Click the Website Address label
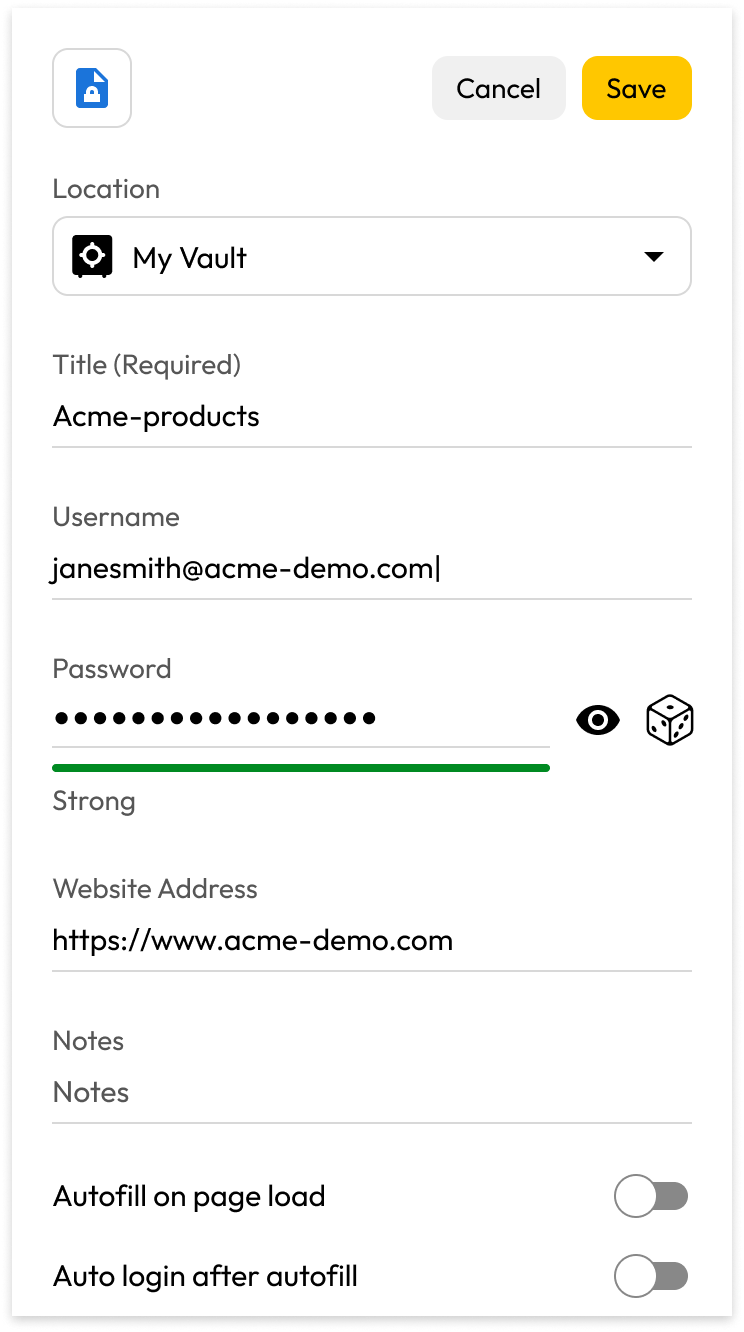Screen dimensions: 744x1332 click(x=155, y=889)
